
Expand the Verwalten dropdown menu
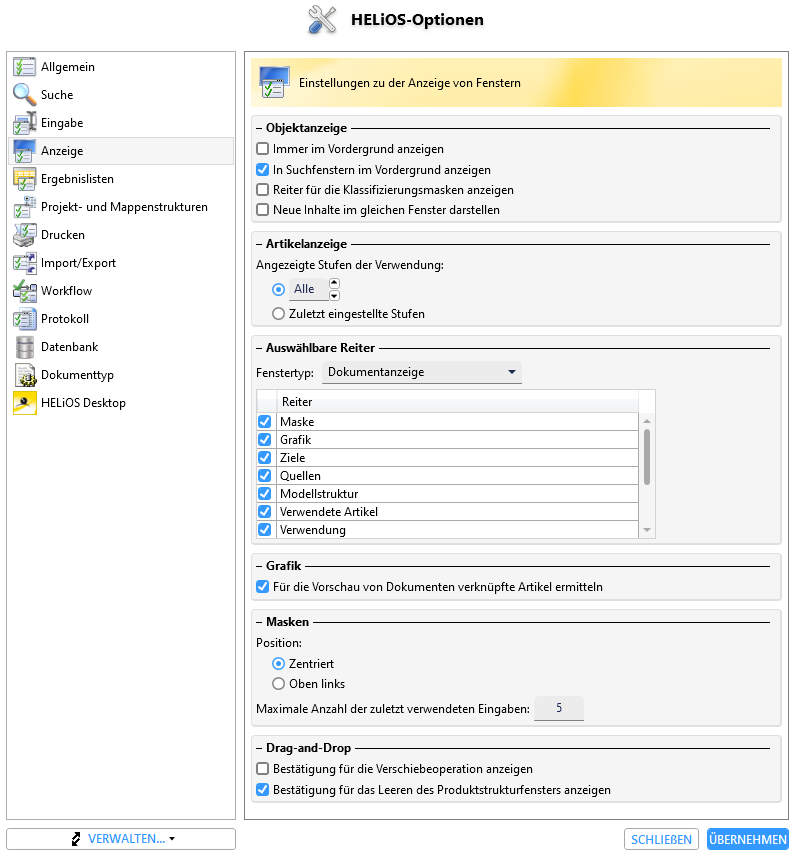[x=121, y=839]
